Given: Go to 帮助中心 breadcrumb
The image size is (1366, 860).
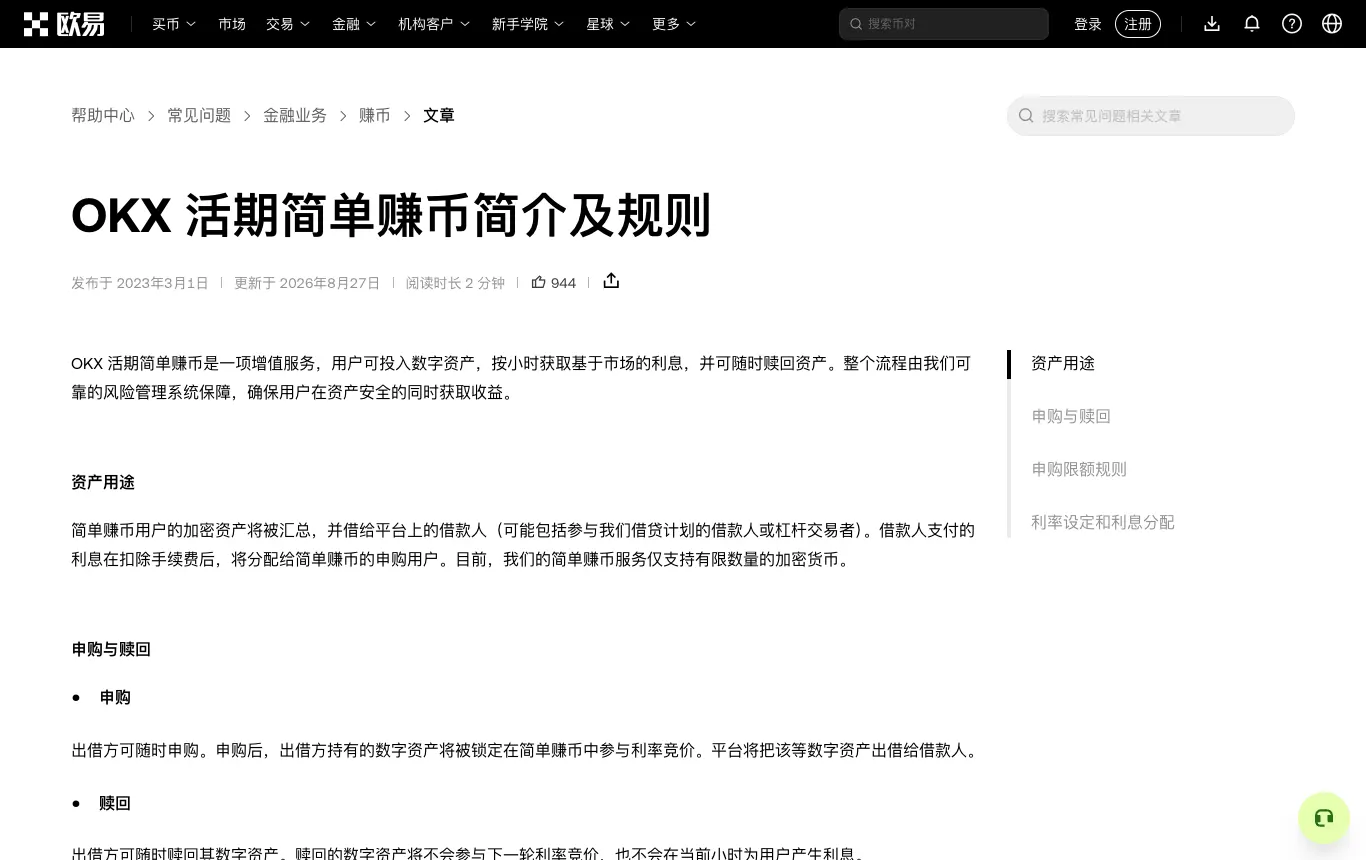Looking at the screenshot, I should click(103, 116).
